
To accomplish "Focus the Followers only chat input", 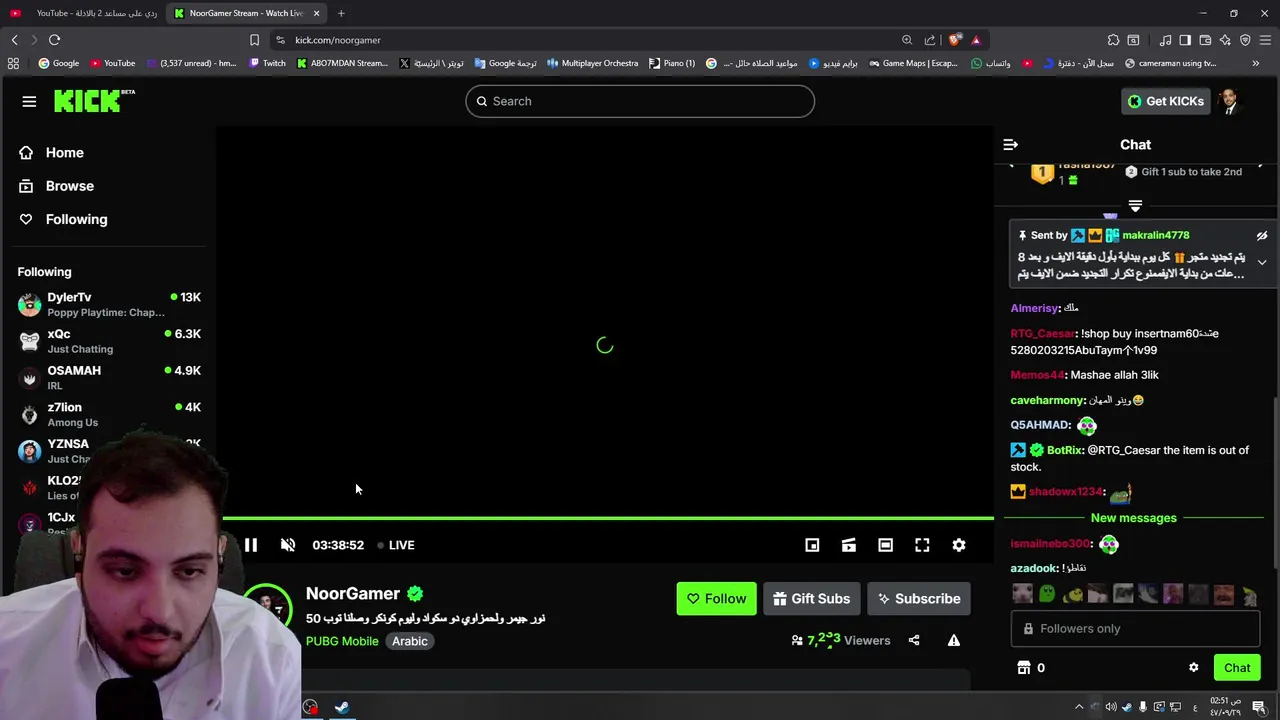I will click(1135, 629).
